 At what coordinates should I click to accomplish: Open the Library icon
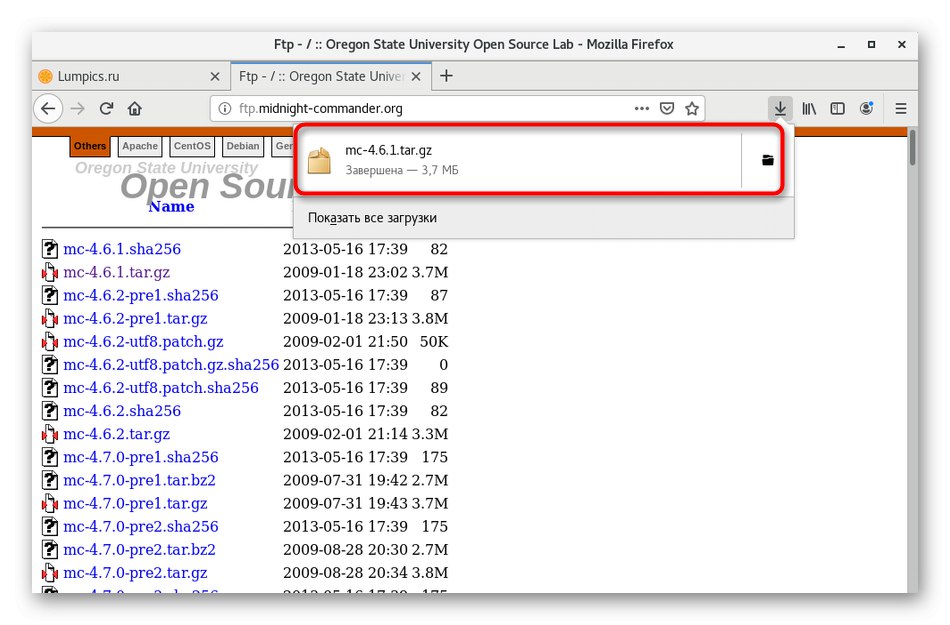809,109
